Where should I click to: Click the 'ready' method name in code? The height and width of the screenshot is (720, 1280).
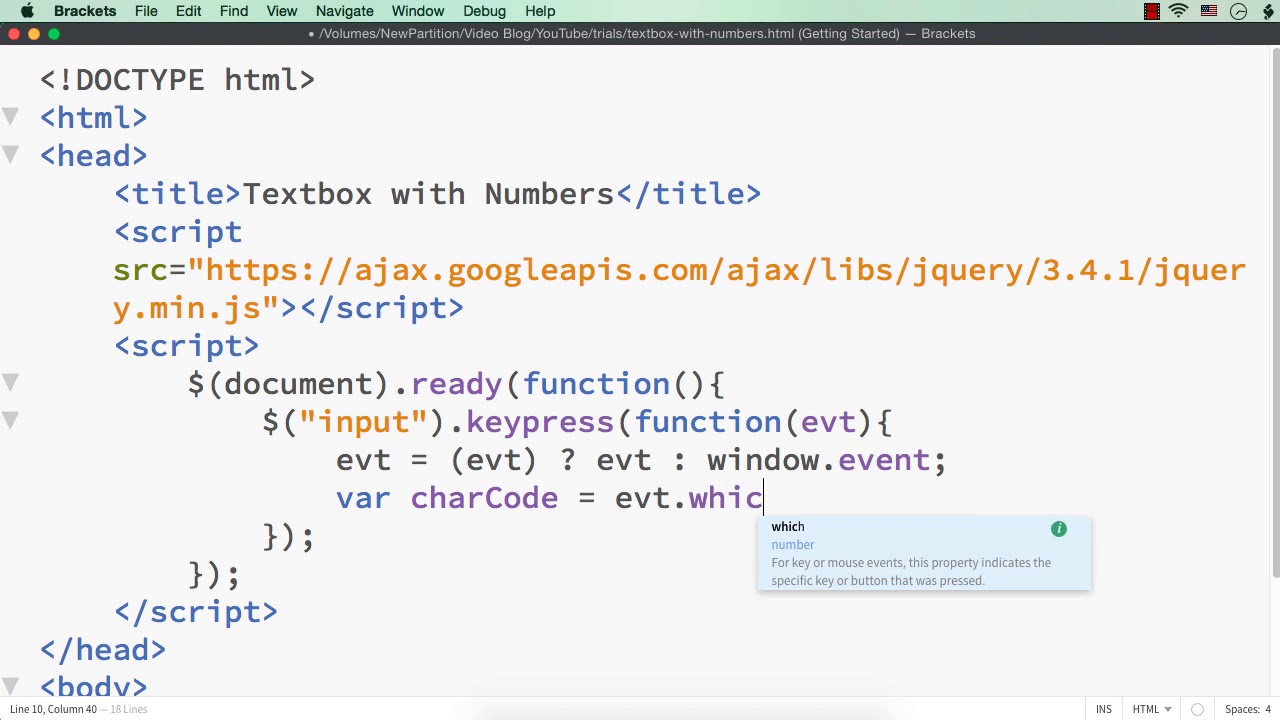pyautogui.click(x=457, y=384)
